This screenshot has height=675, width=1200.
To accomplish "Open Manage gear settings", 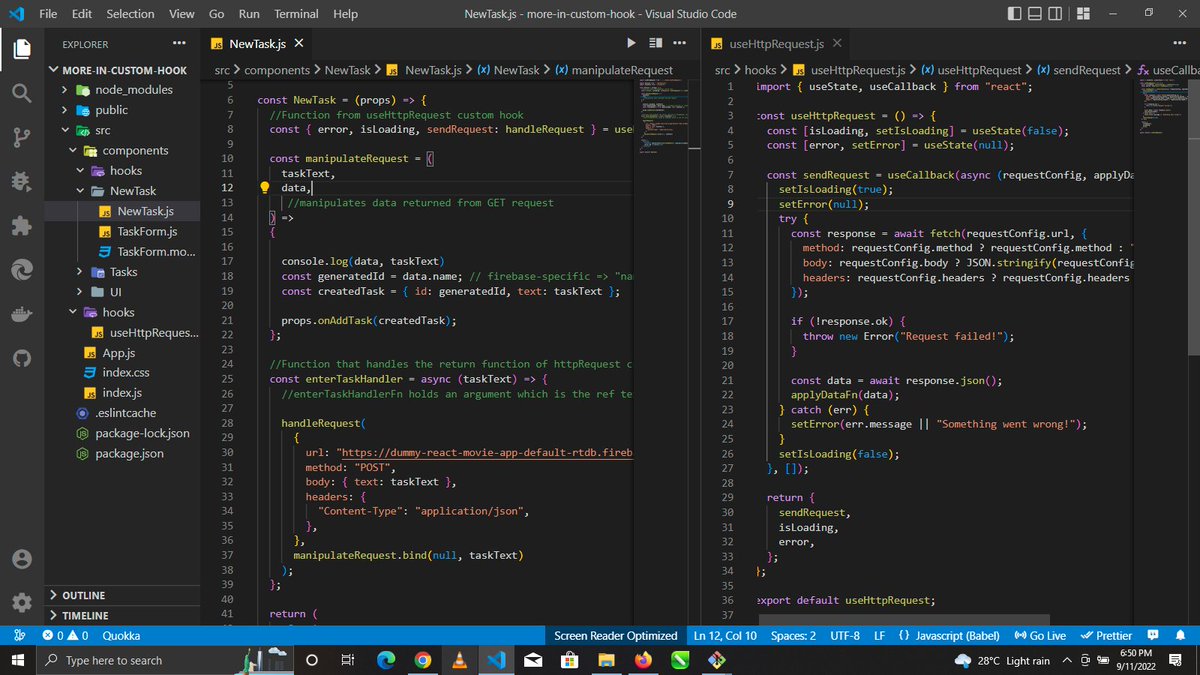I will pyautogui.click(x=22, y=602).
